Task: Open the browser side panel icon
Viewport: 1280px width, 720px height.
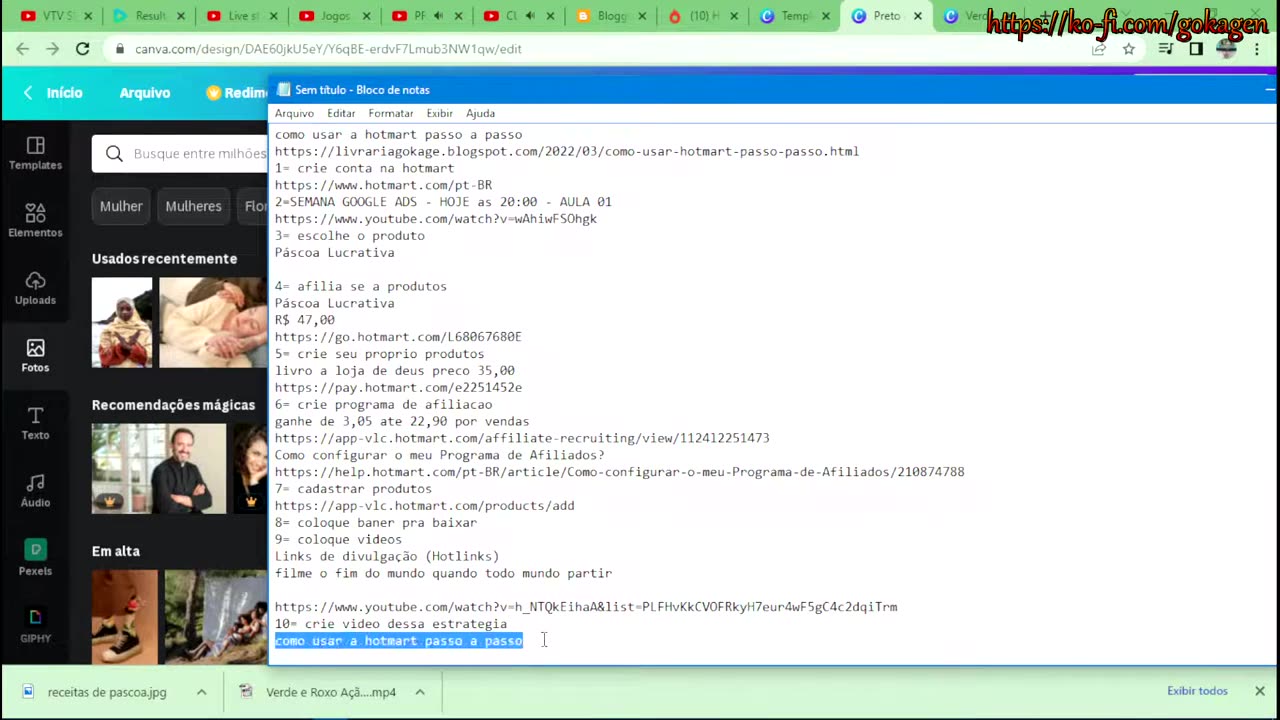Action: point(1196,49)
